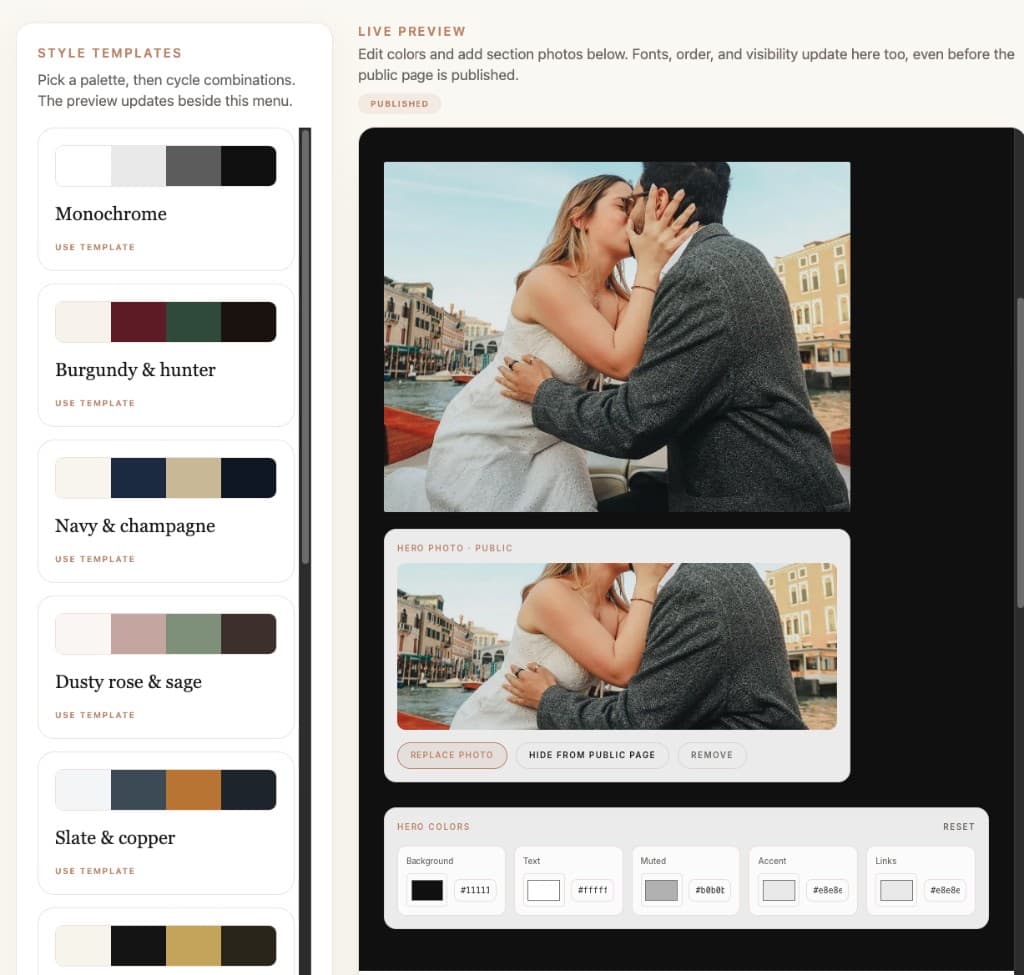Click the Live Preview heading
The width and height of the screenshot is (1024, 975).
tap(412, 31)
